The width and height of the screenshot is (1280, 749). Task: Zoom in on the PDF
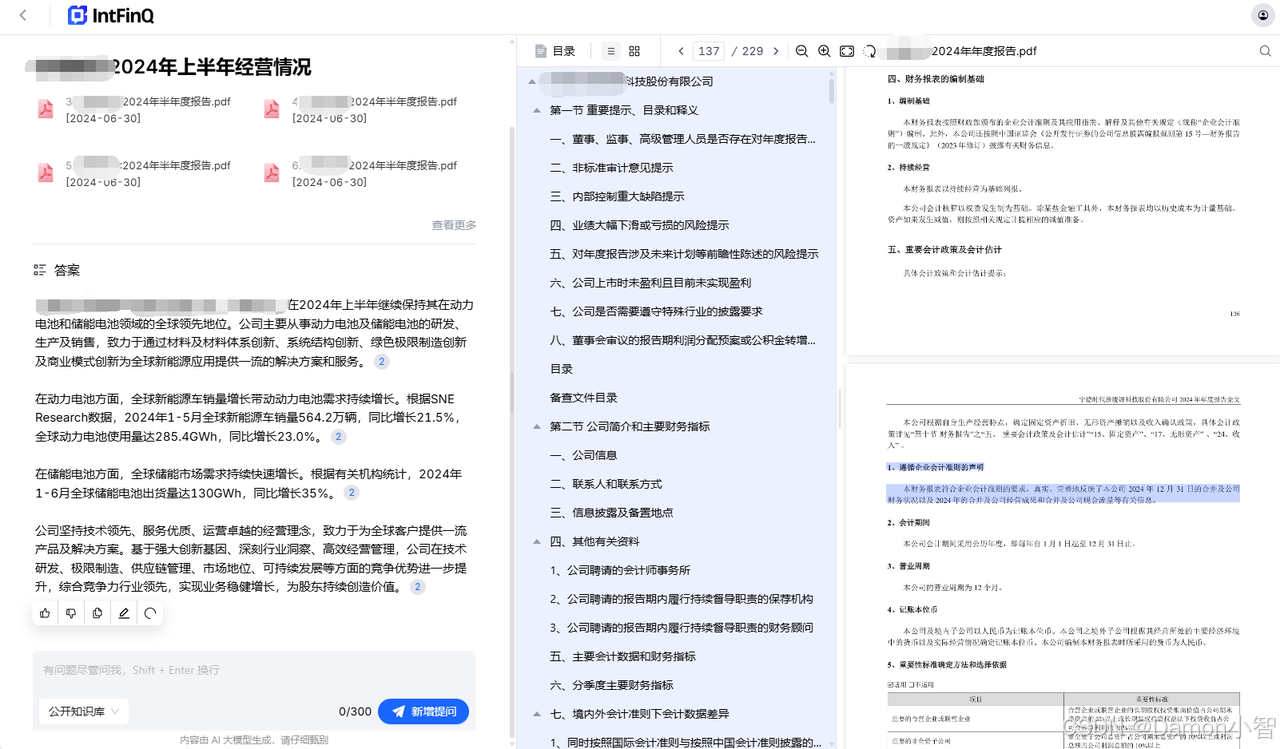tap(824, 51)
